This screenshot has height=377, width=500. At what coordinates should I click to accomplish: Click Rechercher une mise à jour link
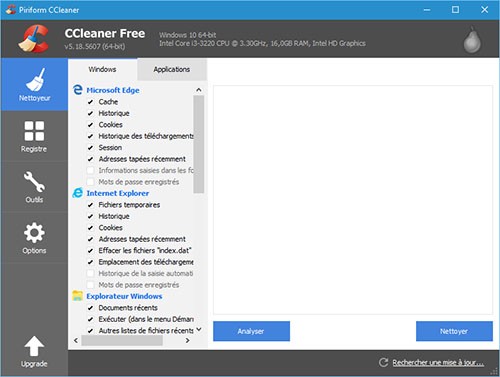point(438,362)
